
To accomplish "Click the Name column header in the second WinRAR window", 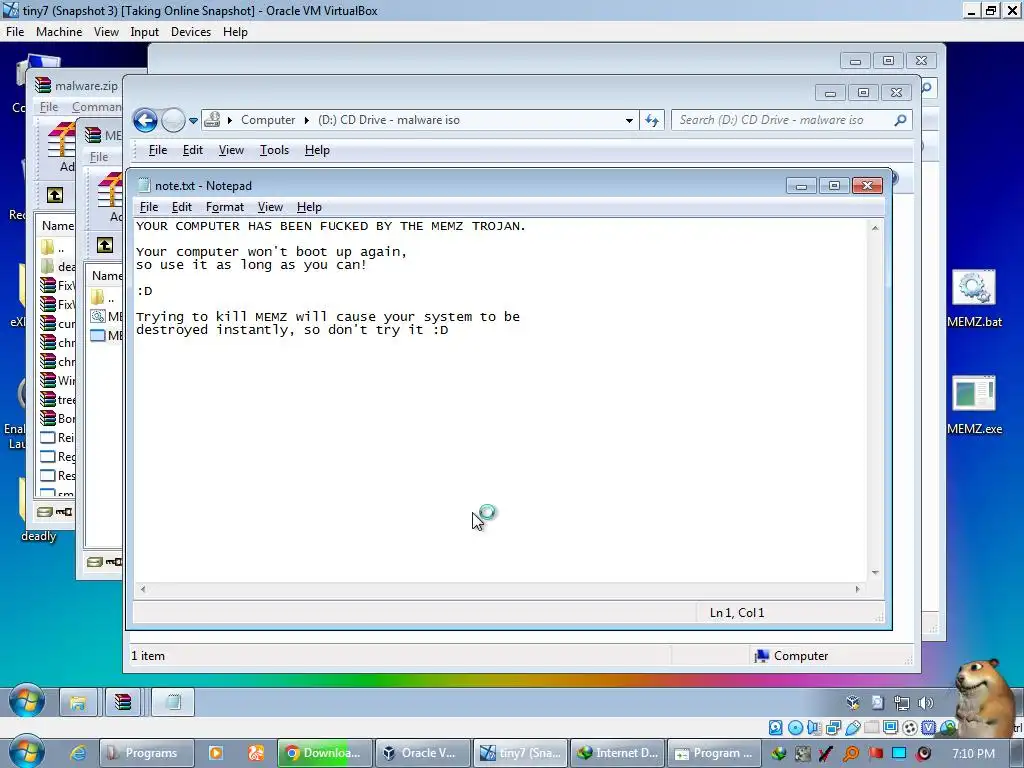I will (x=107, y=276).
